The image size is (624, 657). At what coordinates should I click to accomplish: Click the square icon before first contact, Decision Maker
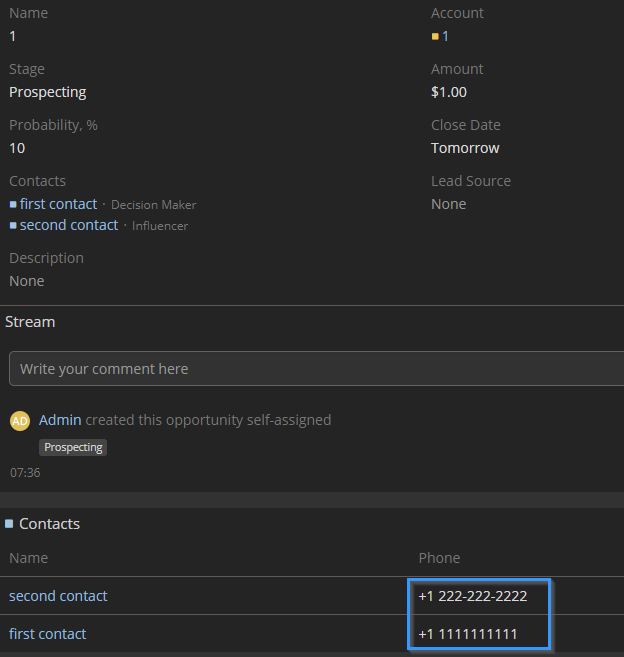tap(13, 205)
